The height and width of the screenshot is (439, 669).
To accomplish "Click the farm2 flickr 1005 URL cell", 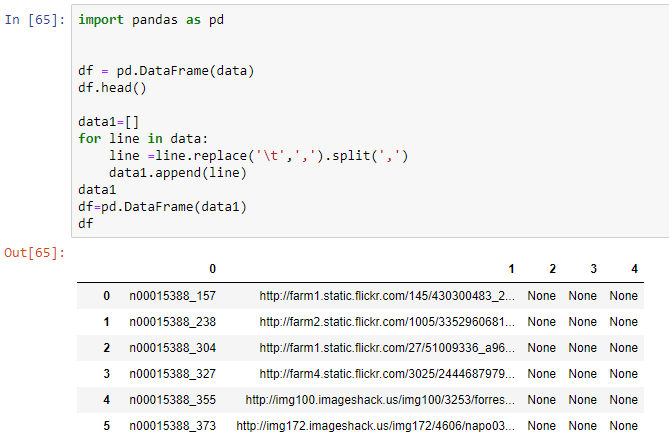I will pyautogui.click(x=387, y=322).
